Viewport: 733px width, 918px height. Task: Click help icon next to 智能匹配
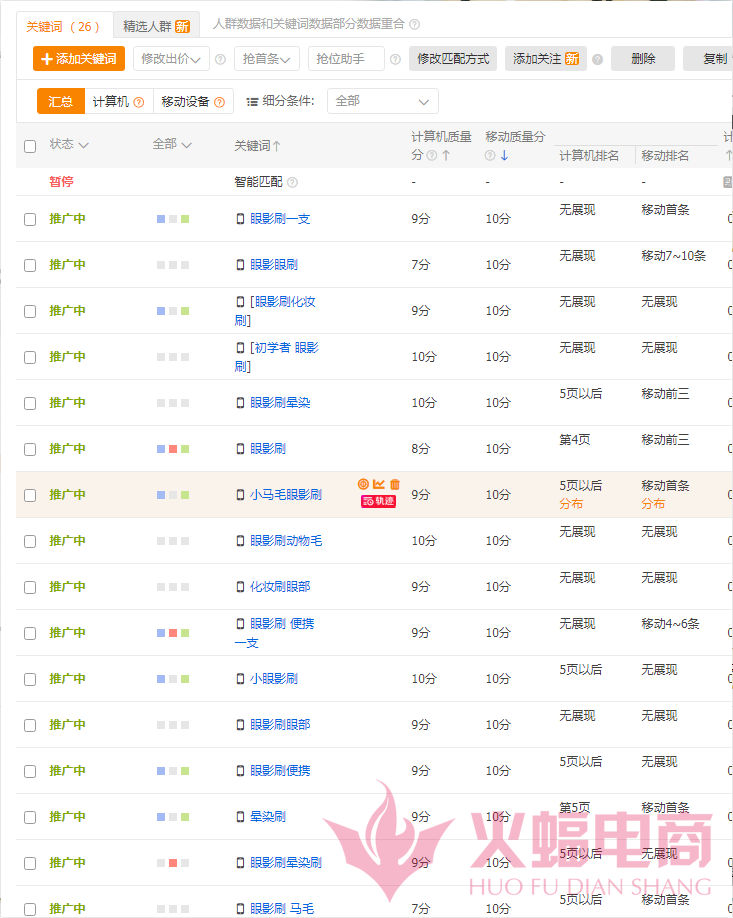[292, 183]
